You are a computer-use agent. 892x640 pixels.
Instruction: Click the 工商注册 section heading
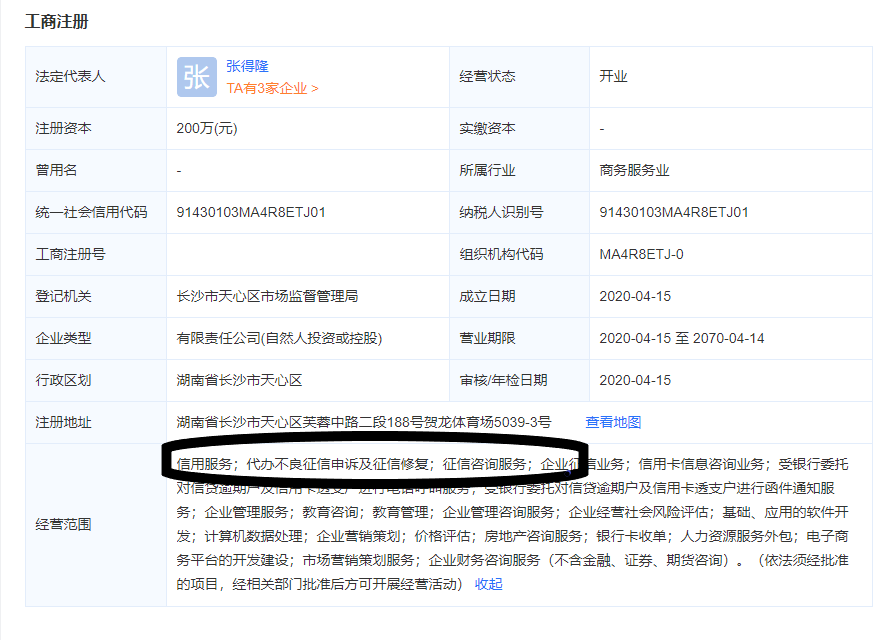point(57,20)
